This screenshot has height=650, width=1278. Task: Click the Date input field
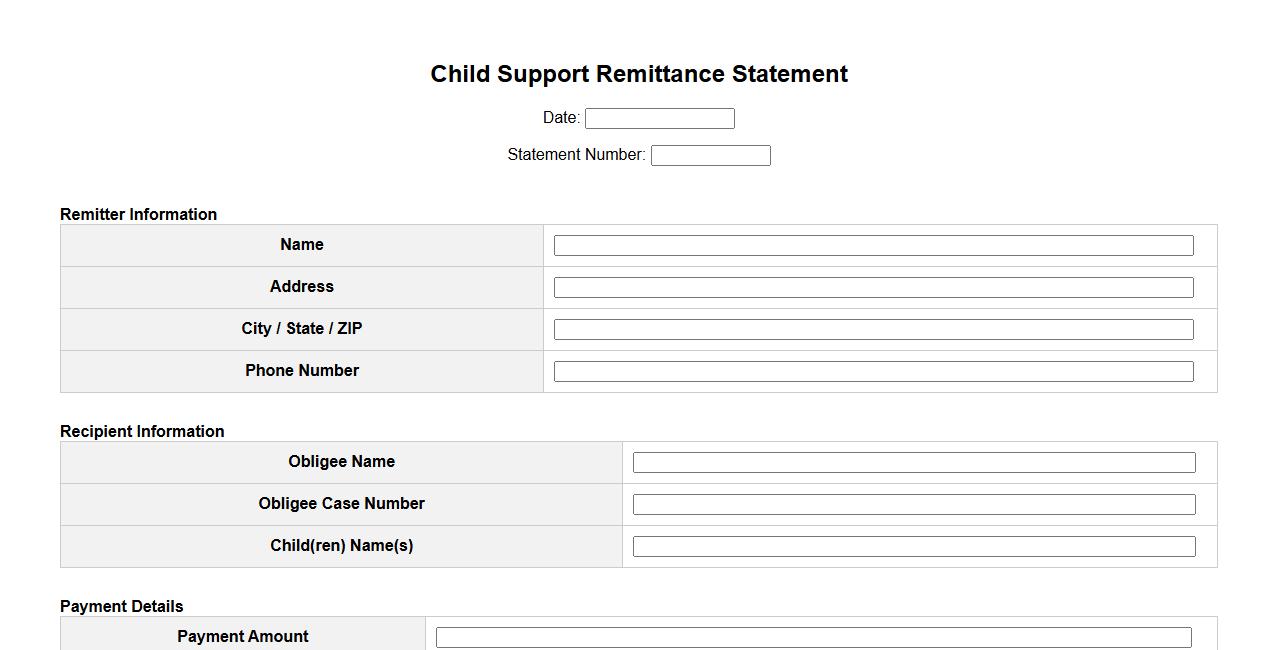click(659, 118)
